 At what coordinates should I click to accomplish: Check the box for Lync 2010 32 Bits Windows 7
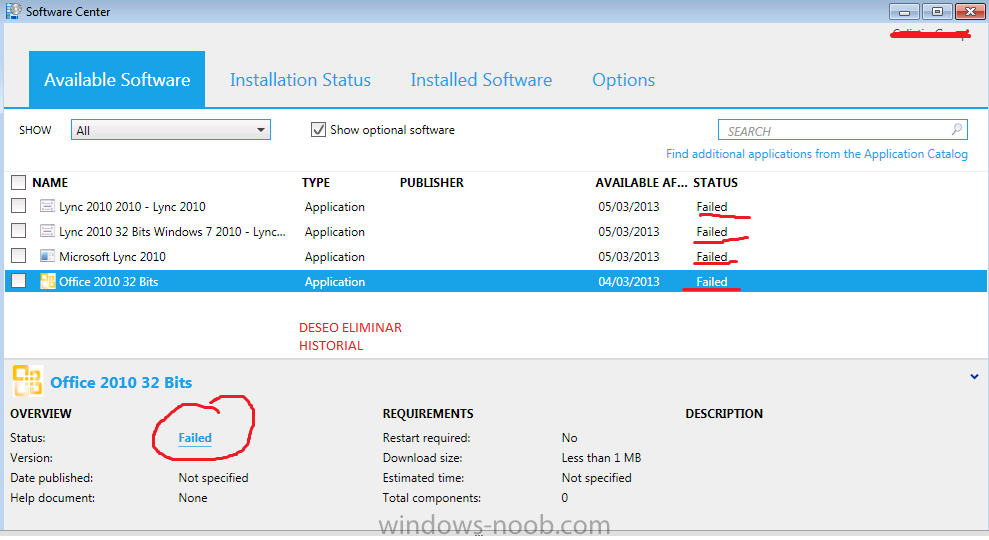click(x=18, y=231)
